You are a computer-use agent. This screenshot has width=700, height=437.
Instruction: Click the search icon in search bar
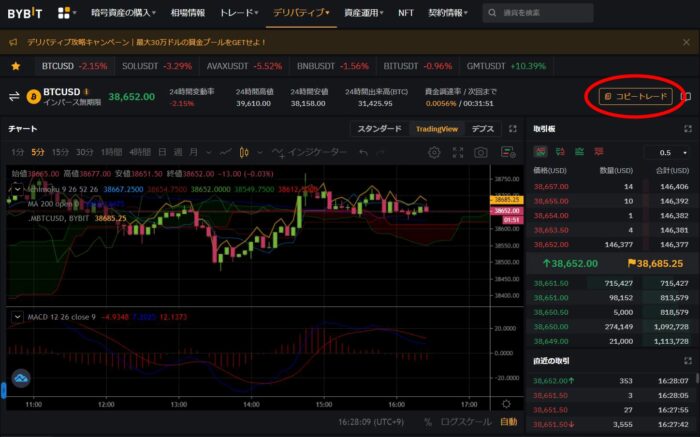pos(492,13)
